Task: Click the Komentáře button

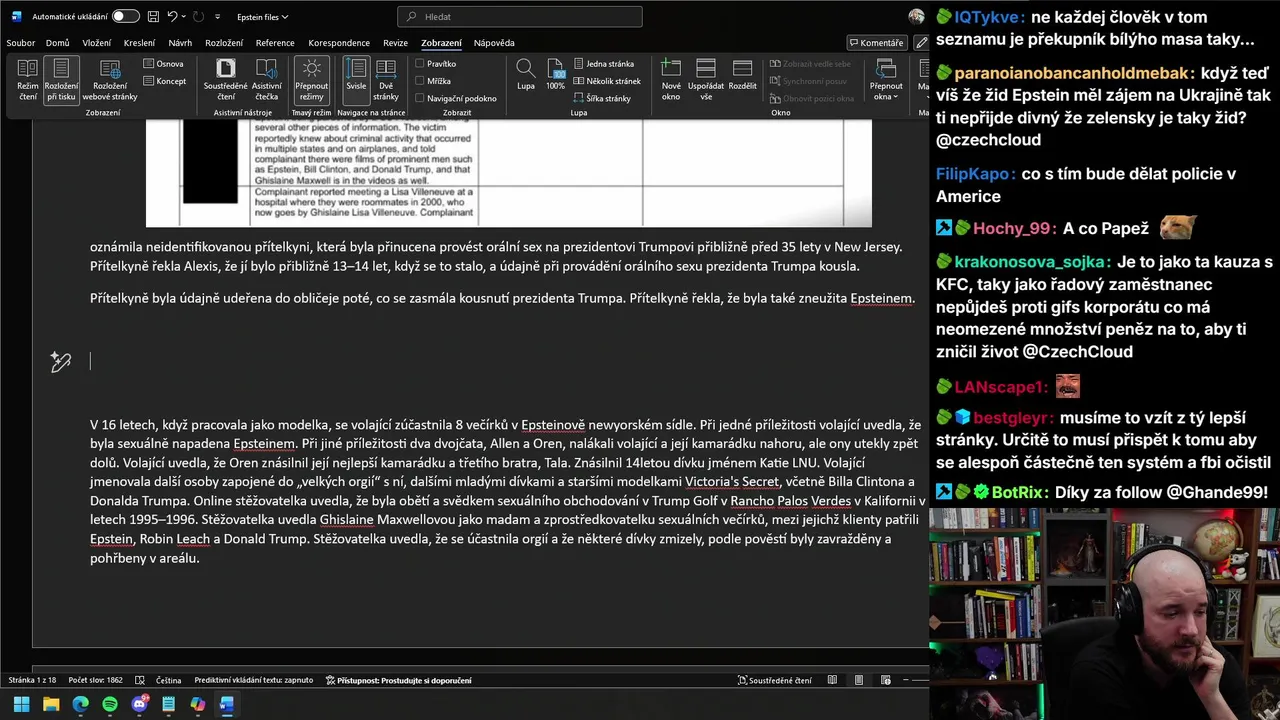Action: [877, 43]
